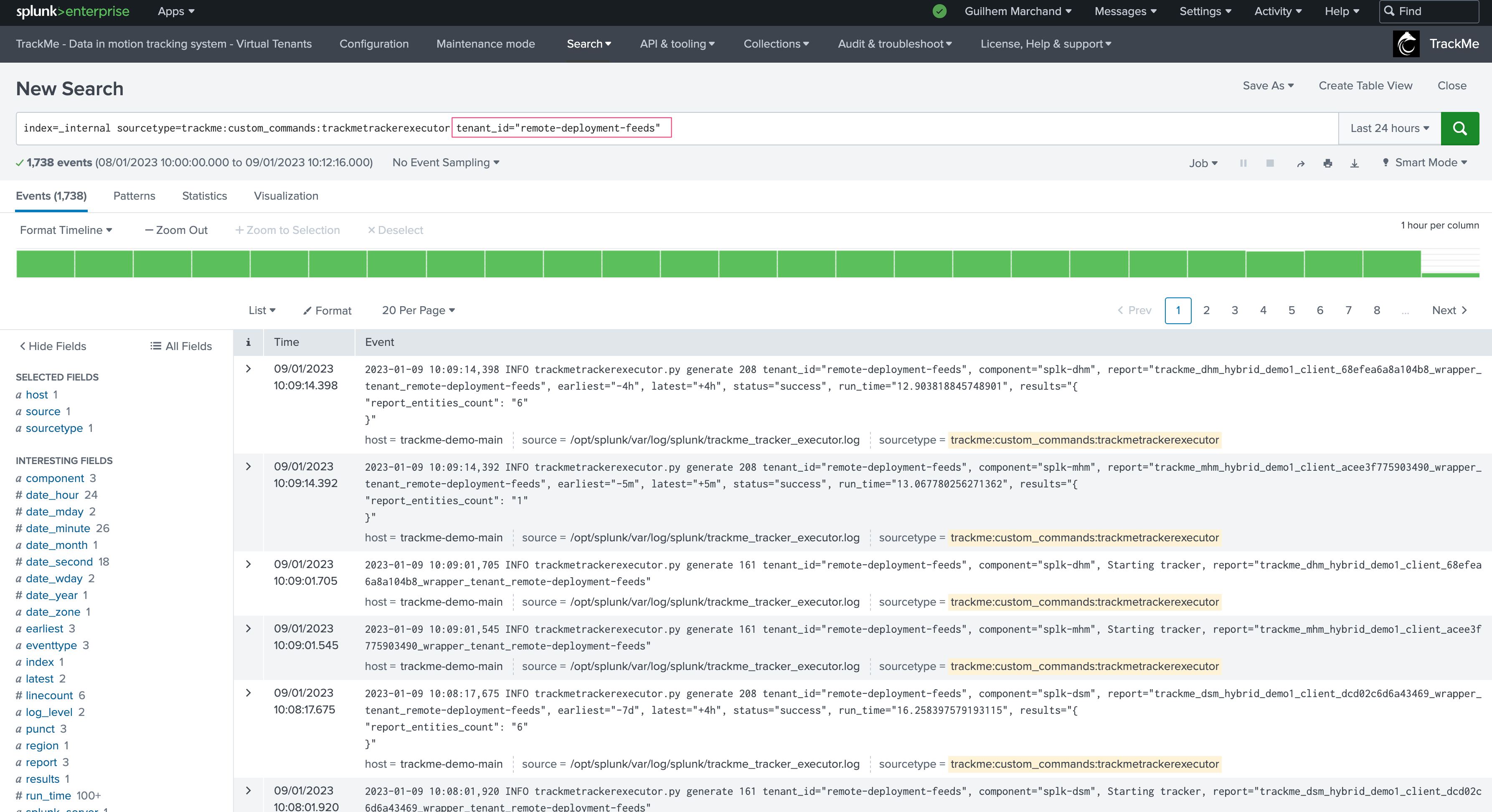
Task: Select the first green timeline column
Action: pyautogui.click(x=45, y=264)
